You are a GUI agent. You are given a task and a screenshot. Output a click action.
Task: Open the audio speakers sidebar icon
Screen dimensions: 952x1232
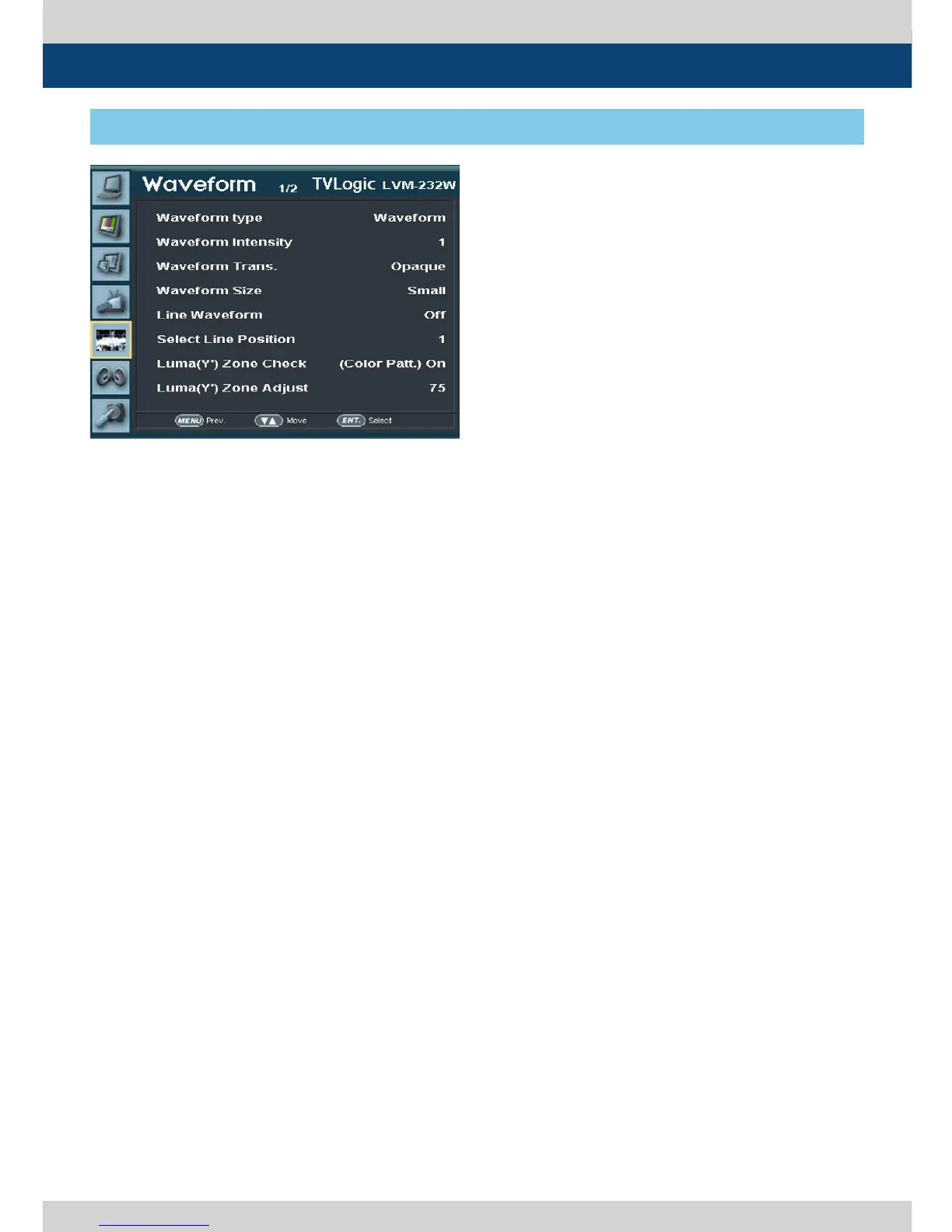click(x=110, y=378)
